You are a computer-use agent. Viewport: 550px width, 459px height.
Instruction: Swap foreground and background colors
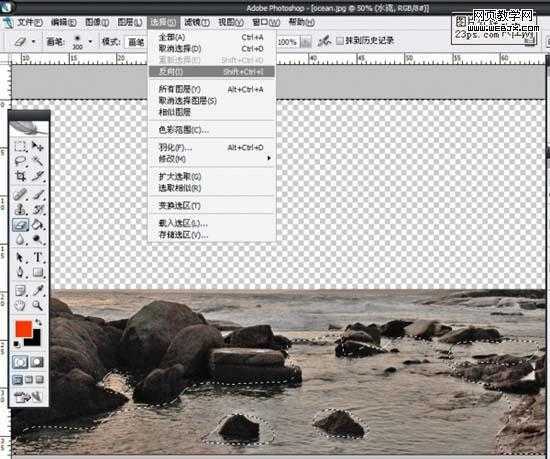pos(38,321)
